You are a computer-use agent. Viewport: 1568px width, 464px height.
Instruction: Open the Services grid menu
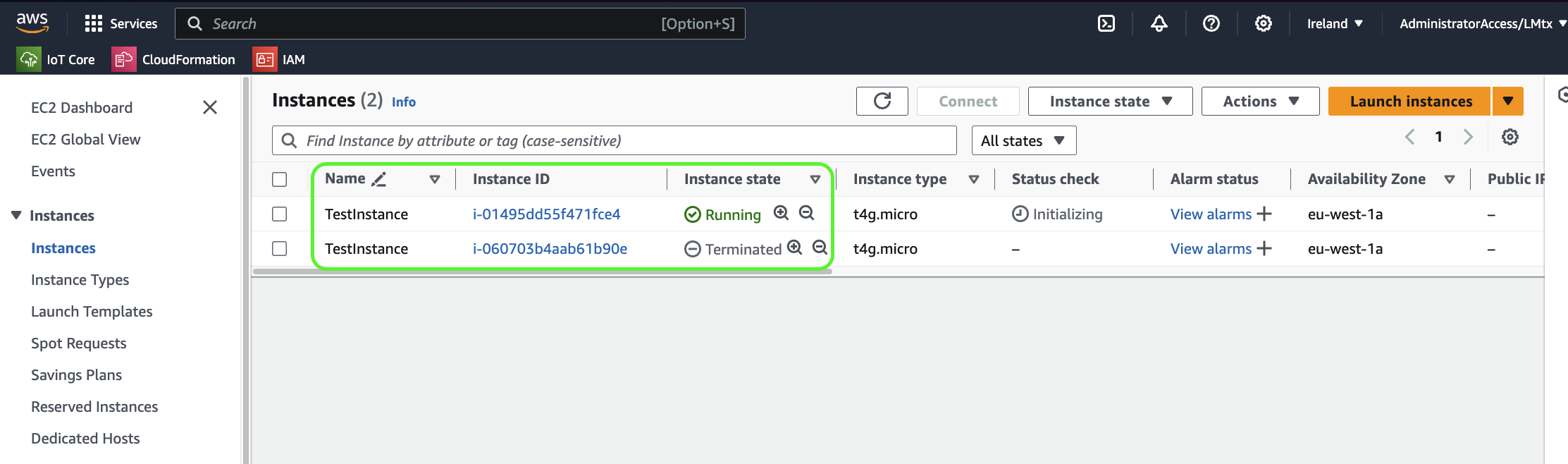pos(121,23)
